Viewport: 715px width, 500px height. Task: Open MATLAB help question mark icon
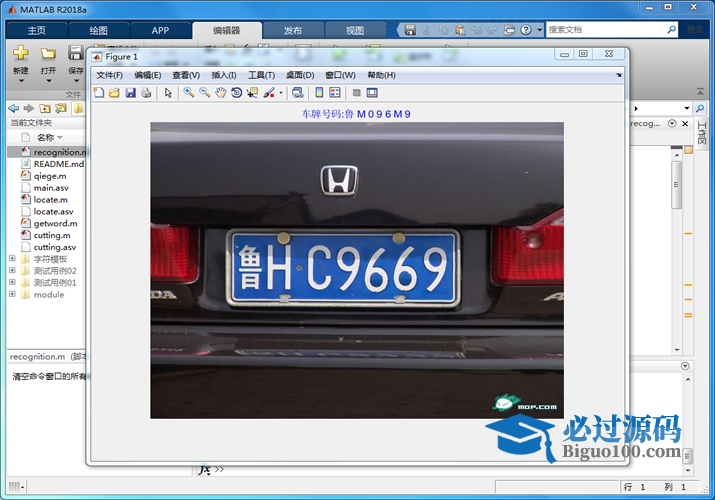526,30
